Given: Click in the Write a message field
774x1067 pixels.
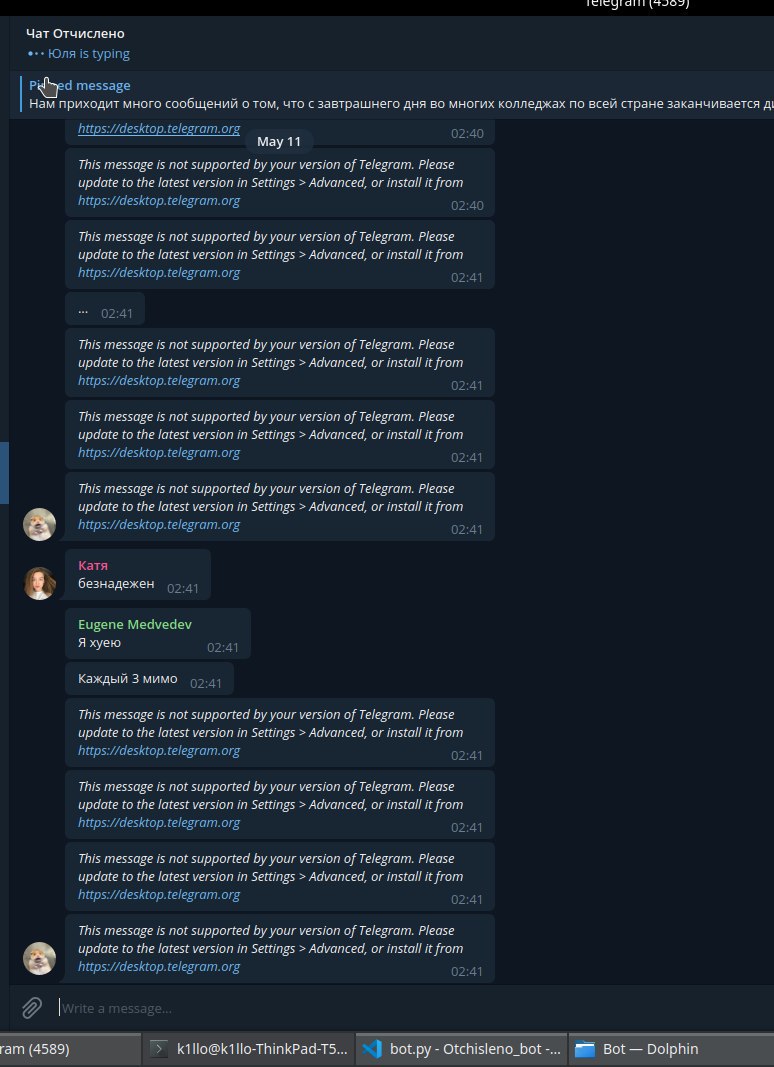Looking at the screenshot, I should 415,1008.
